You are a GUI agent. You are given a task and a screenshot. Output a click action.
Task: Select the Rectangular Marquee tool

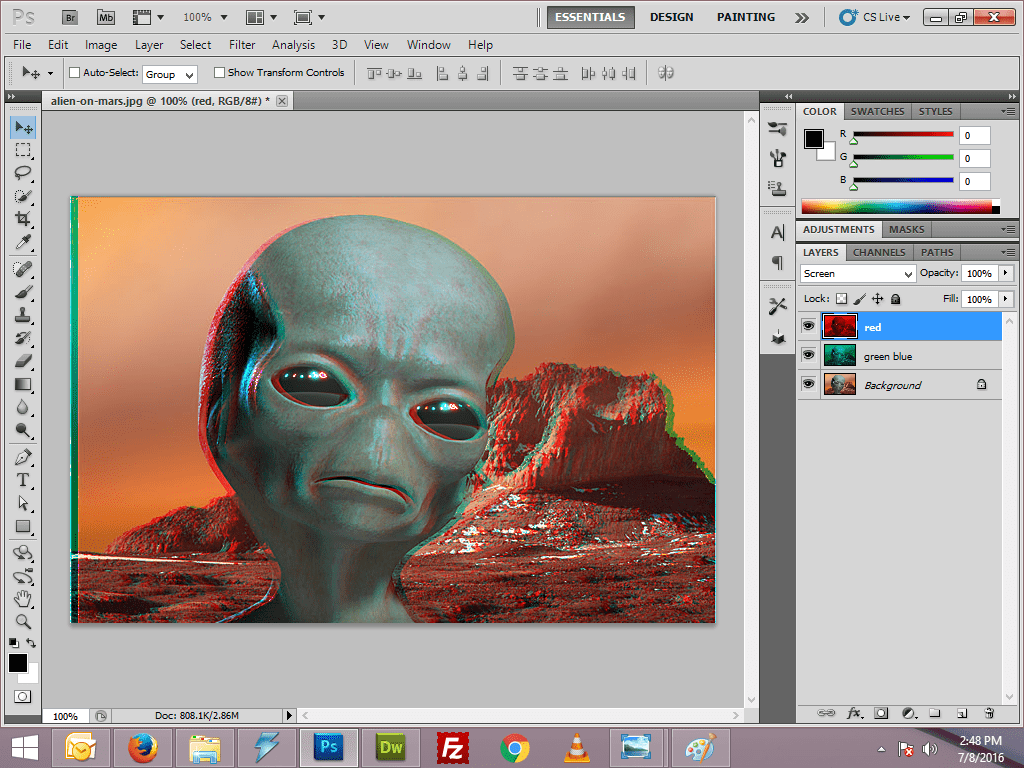pyautogui.click(x=23, y=150)
